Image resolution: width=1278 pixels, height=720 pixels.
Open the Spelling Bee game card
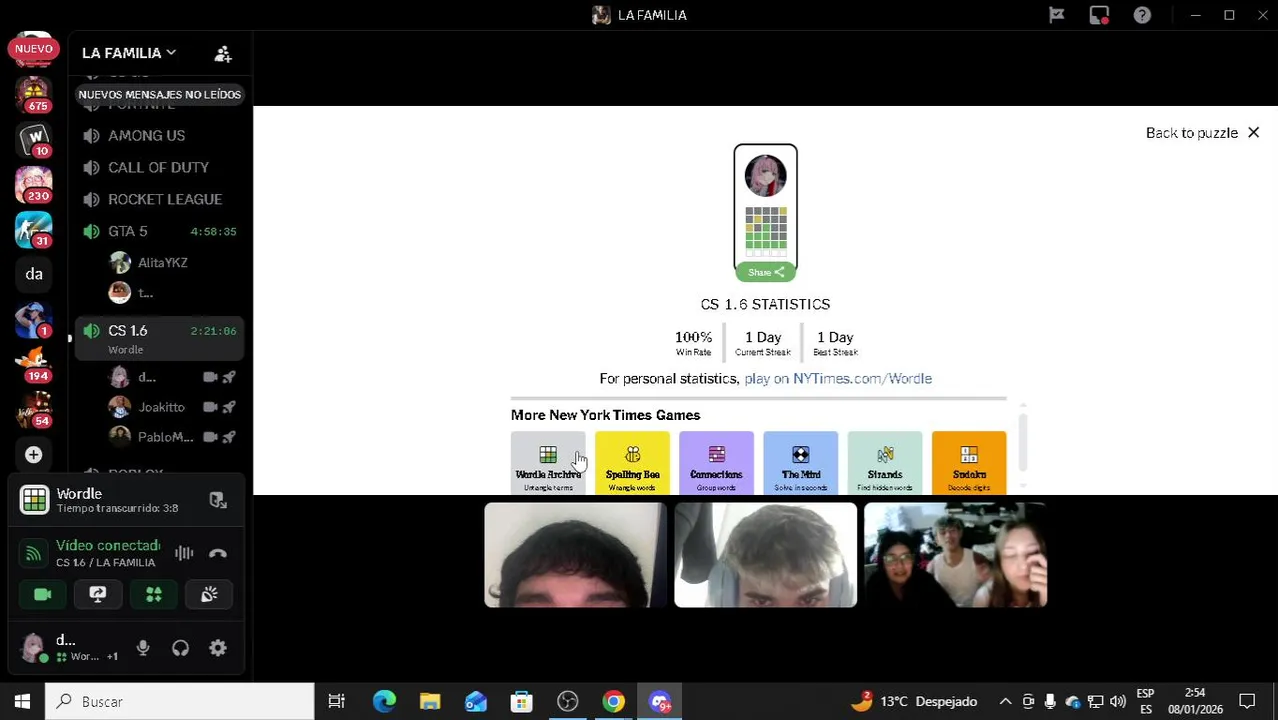coord(632,463)
